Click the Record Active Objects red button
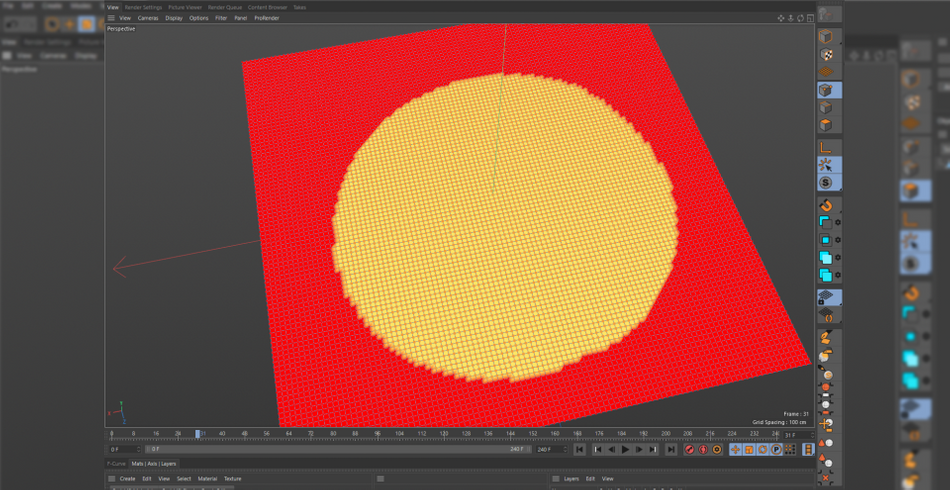 click(689, 449)
